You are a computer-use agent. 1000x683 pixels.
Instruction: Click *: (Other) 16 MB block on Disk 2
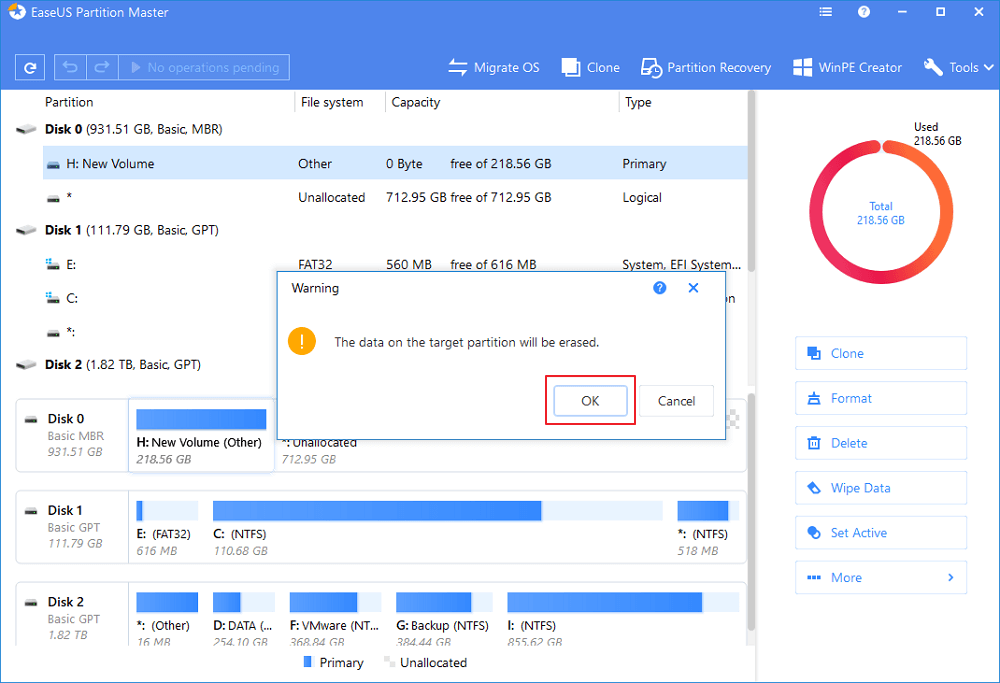(x=166, y=619)
